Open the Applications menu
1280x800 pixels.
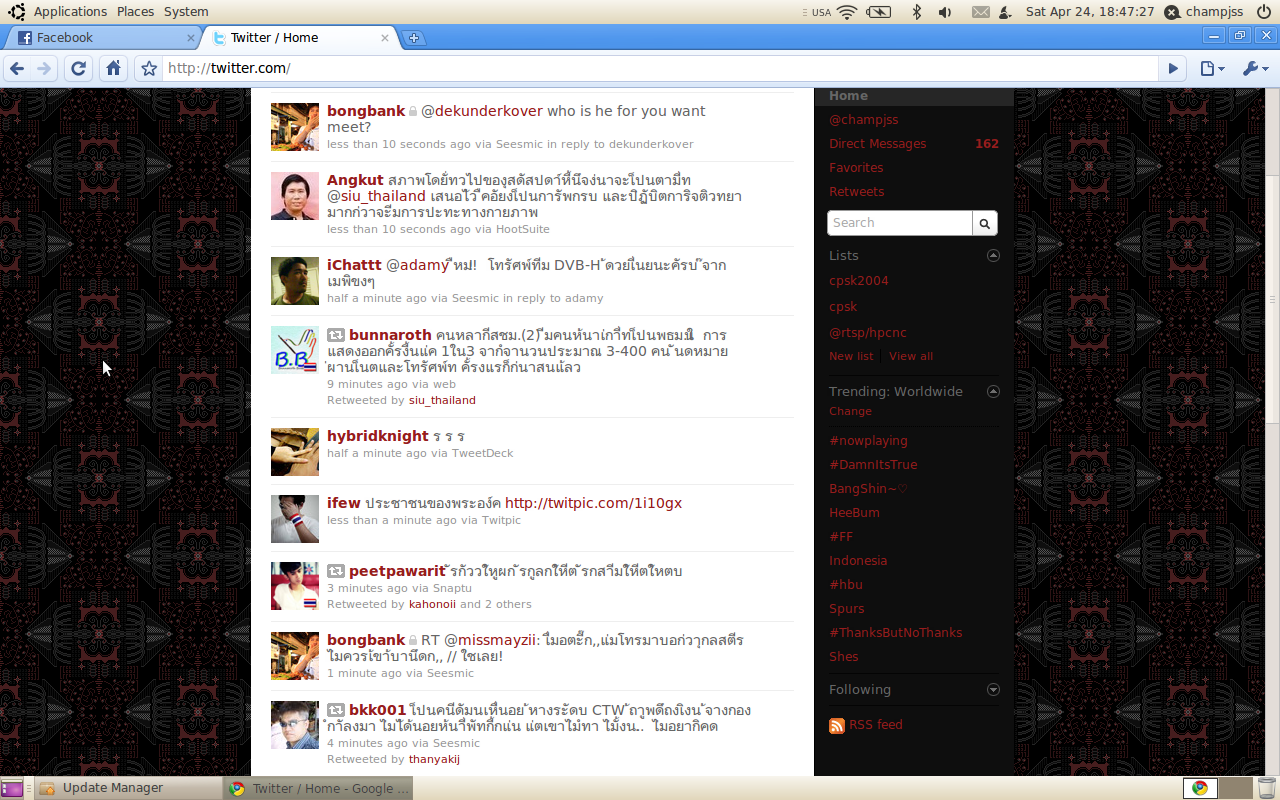[x=70, y=12]
